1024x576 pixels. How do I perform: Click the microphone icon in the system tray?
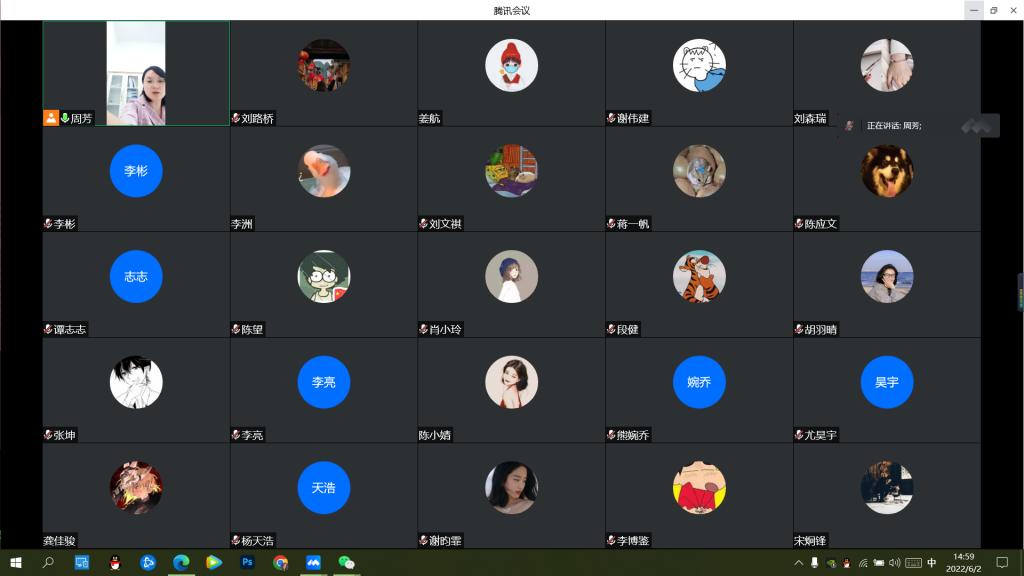[x=815, y=563]
